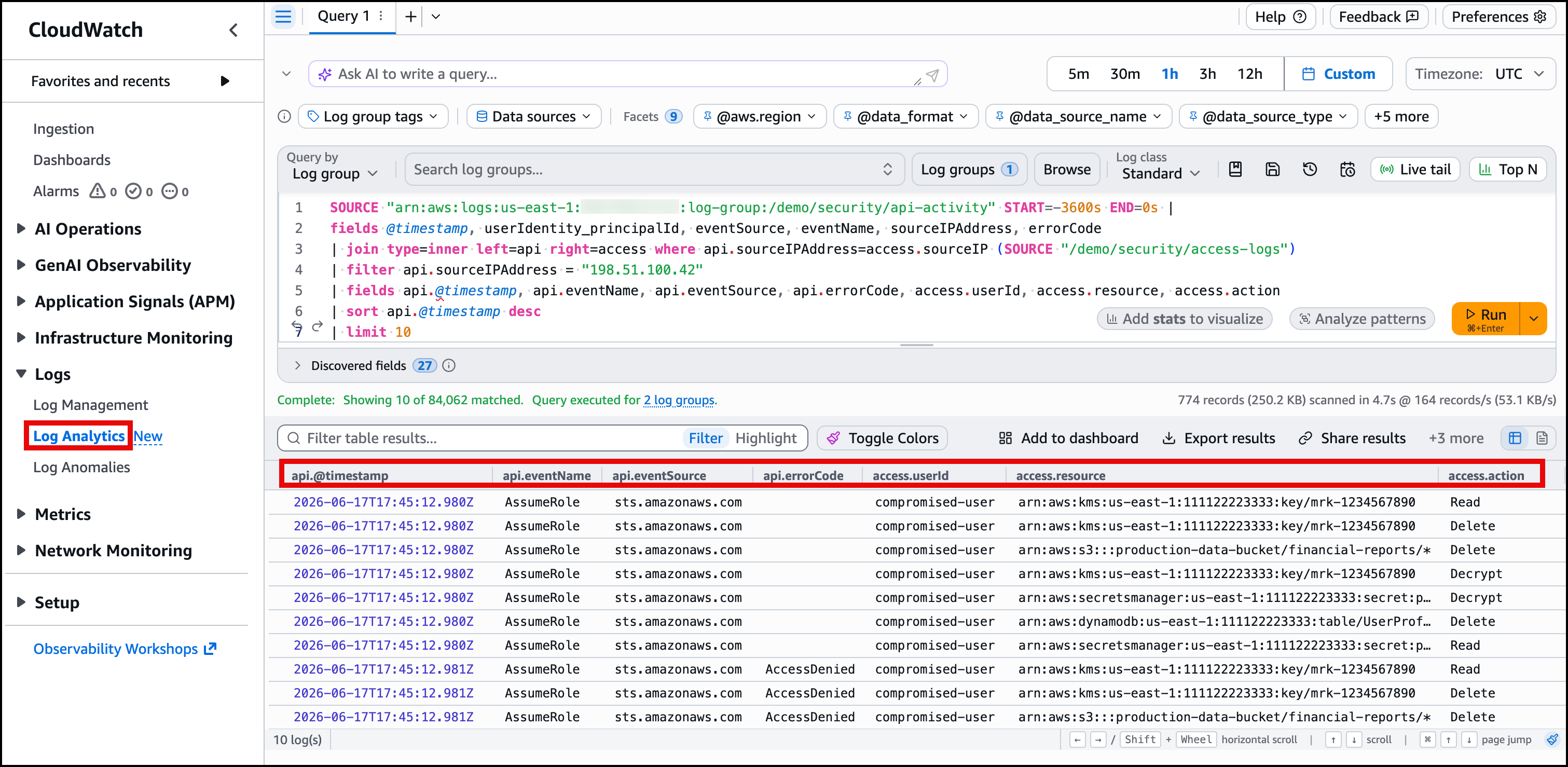Click the Log groups 1 button
The width and height of the screenshot is (1568, 767).
969,169
